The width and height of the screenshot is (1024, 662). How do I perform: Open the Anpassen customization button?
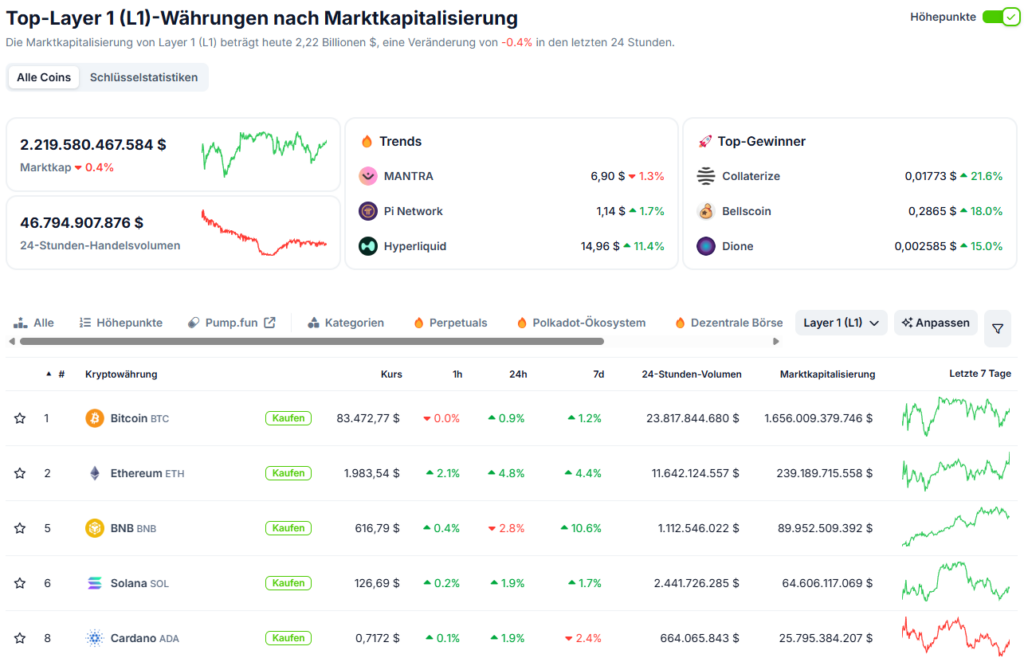pos(935,322)
